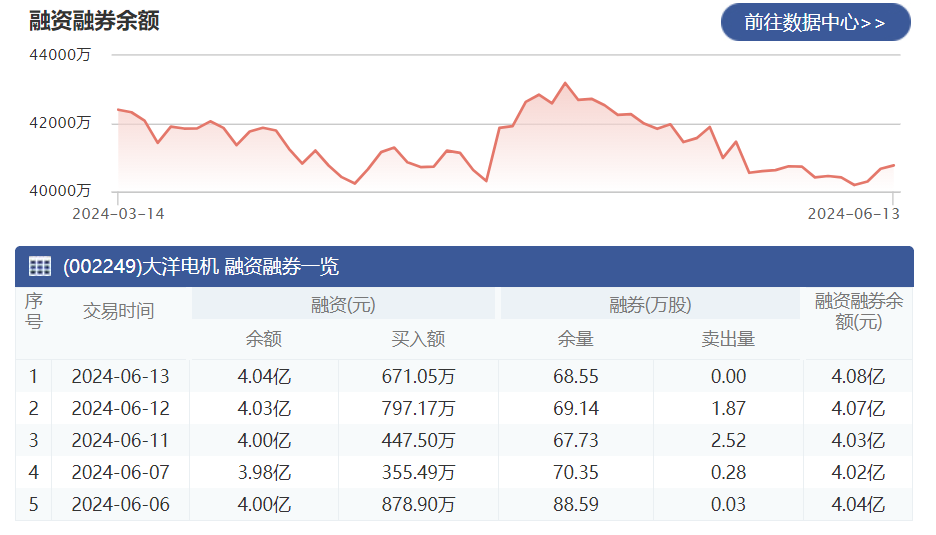Click the highest peak of the chart line

tap(565, 84)
